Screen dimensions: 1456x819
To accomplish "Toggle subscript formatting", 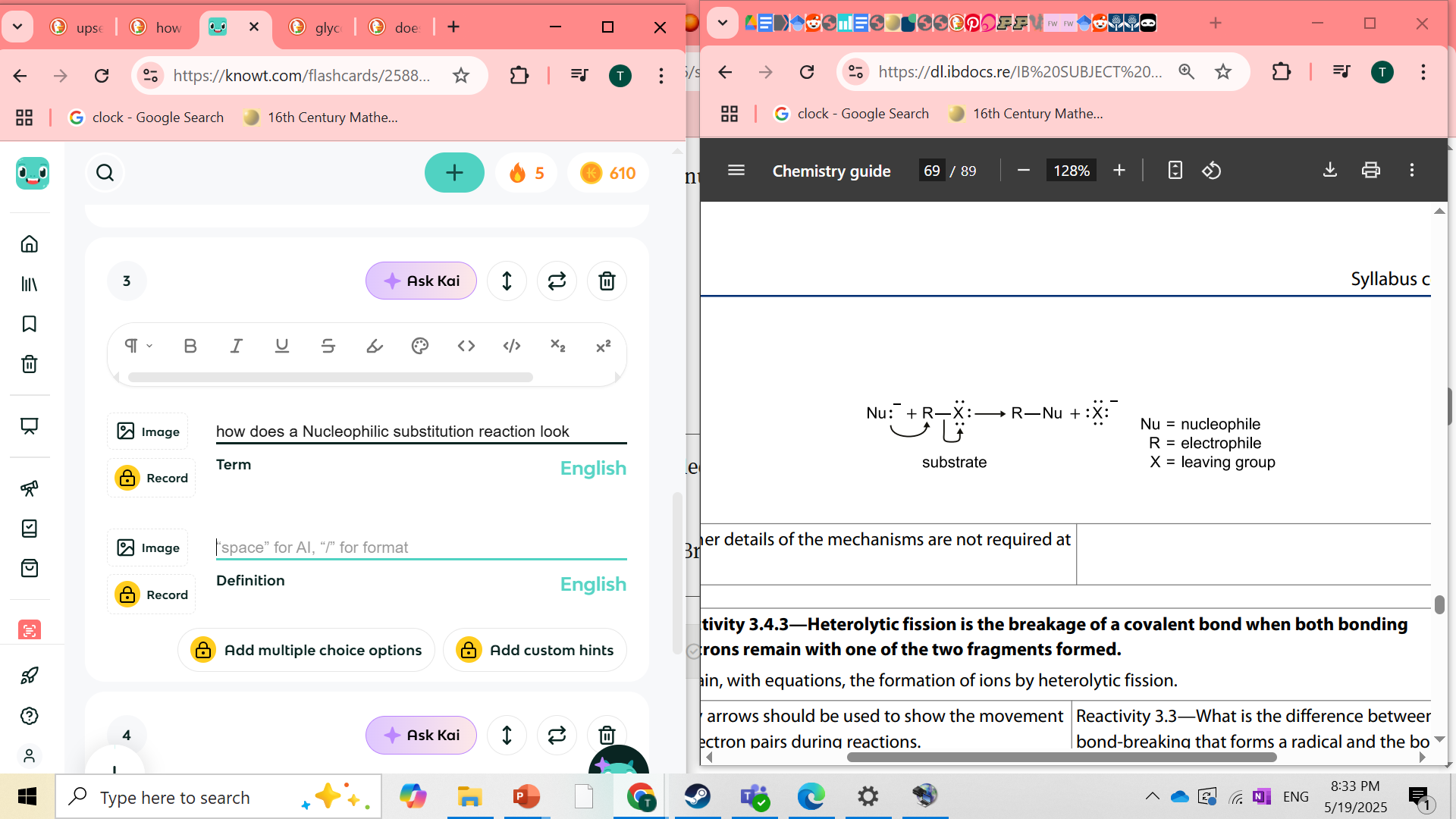I will point(557,346).
